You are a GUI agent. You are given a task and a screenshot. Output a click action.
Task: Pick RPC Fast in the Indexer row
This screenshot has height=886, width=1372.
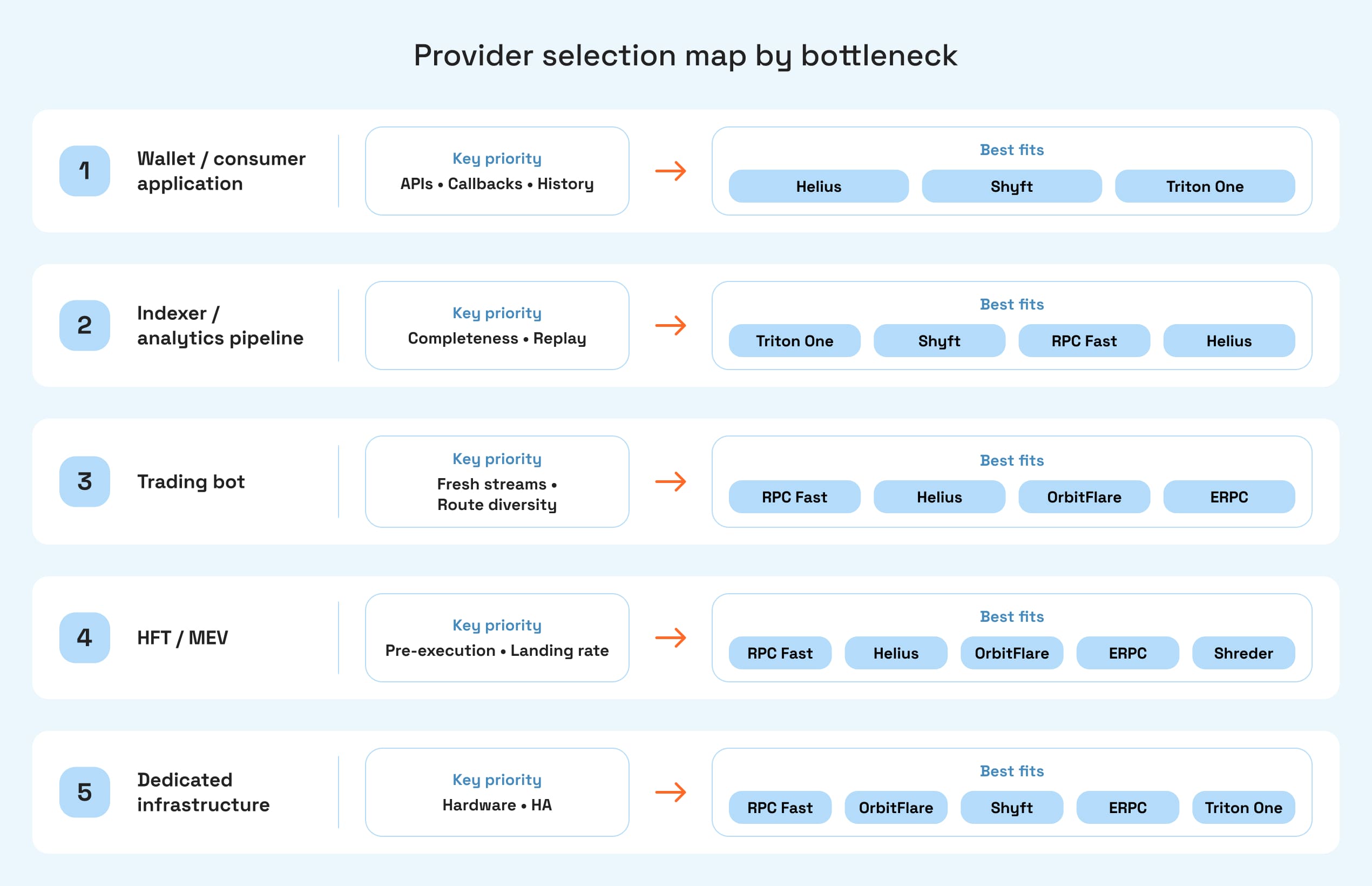[1084, 340]
